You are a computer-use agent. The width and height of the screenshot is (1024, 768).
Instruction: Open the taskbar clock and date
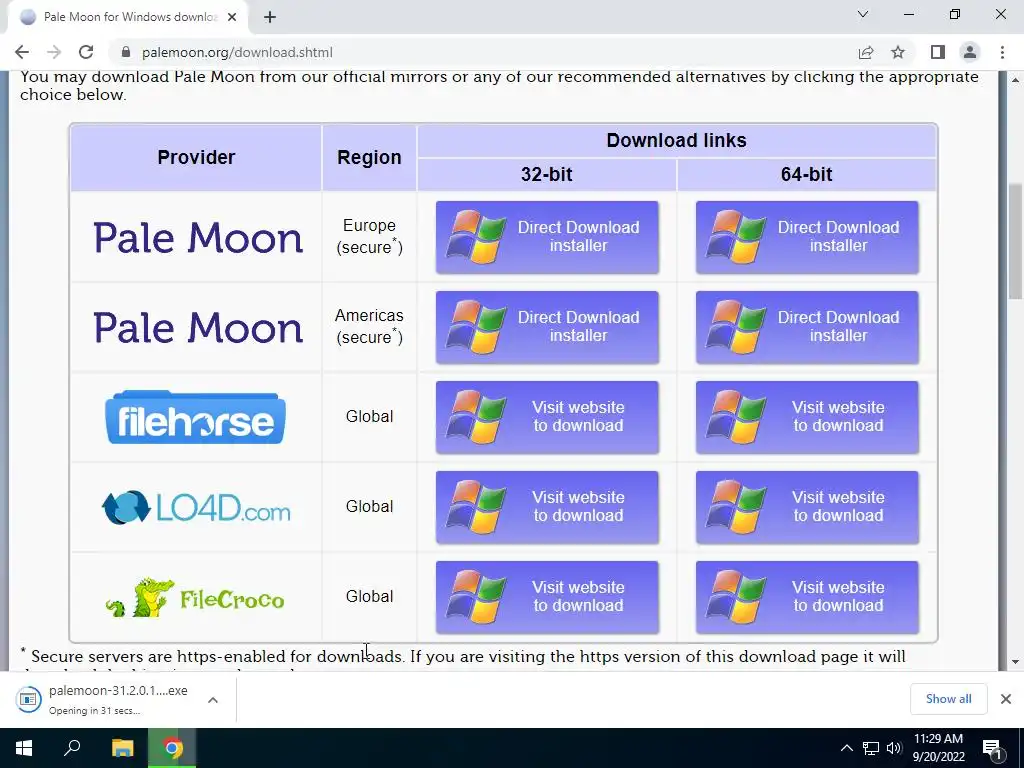[x=938, y=748]
